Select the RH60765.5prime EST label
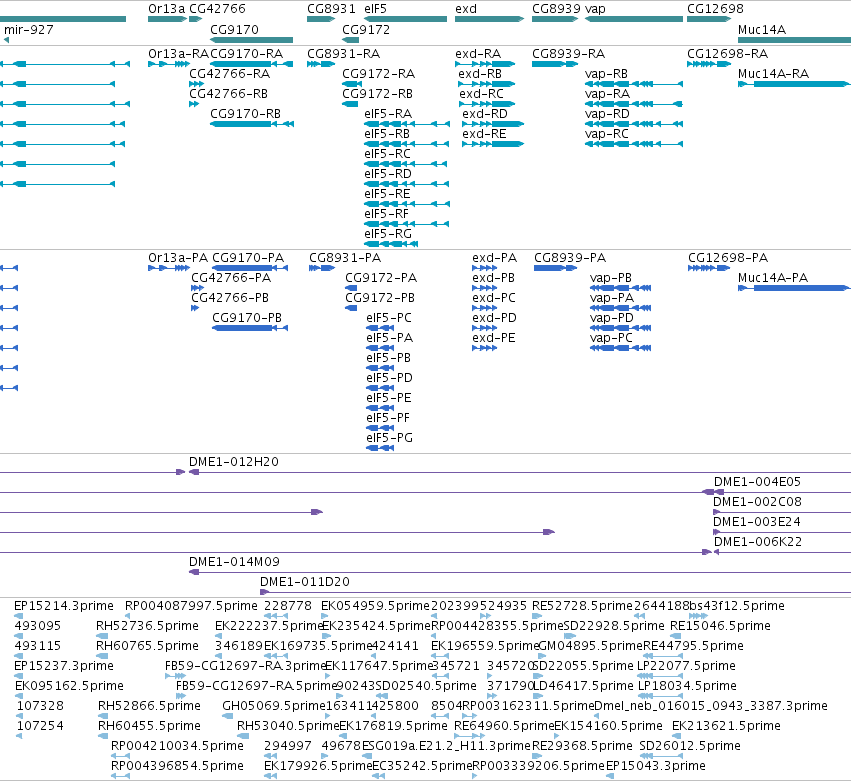 point(148,646)
